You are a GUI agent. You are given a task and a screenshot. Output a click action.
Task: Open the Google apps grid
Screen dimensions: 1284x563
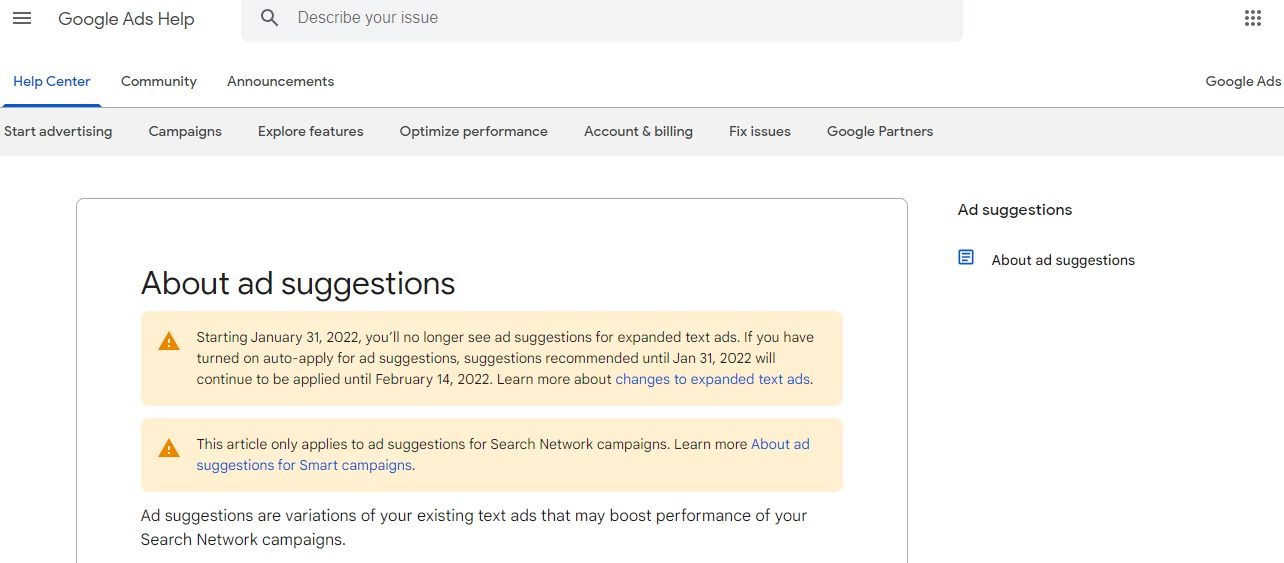[1252, 18]
